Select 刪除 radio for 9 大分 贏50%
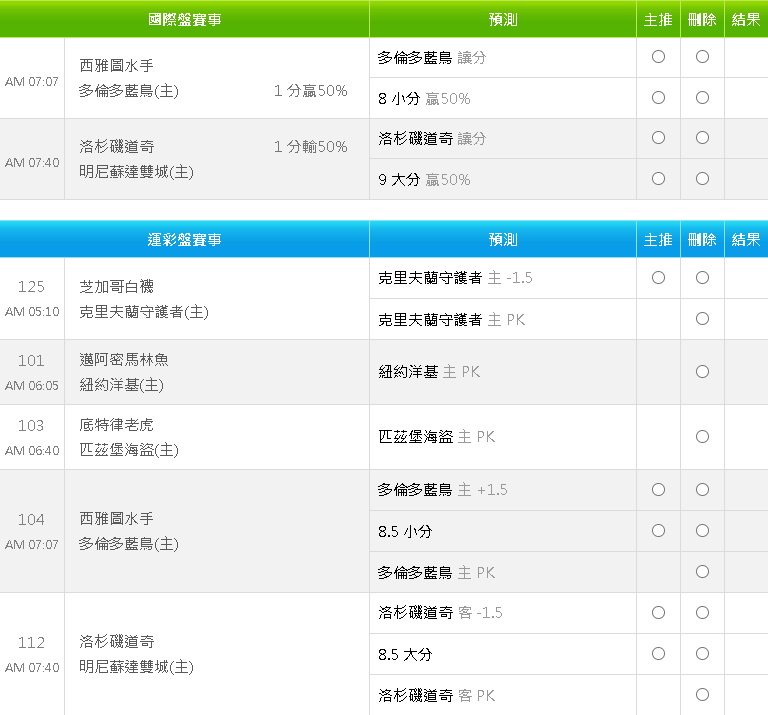This screenshot has width=768, height=715. pos(702,178)
